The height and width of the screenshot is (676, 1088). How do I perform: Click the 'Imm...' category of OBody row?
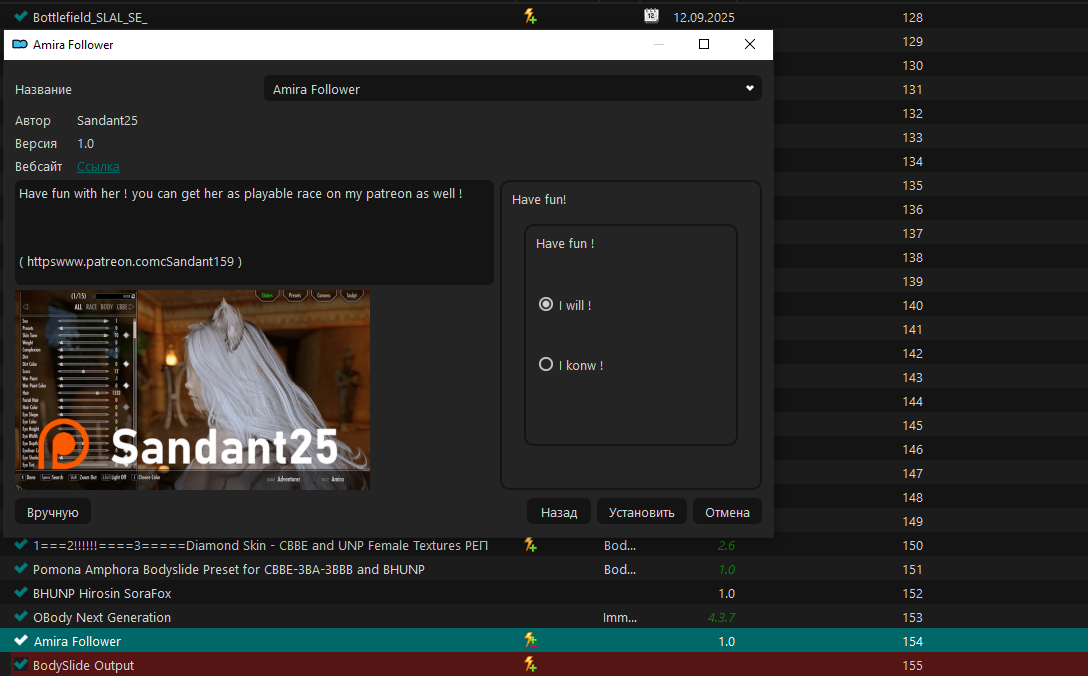[x=620, y=617]
